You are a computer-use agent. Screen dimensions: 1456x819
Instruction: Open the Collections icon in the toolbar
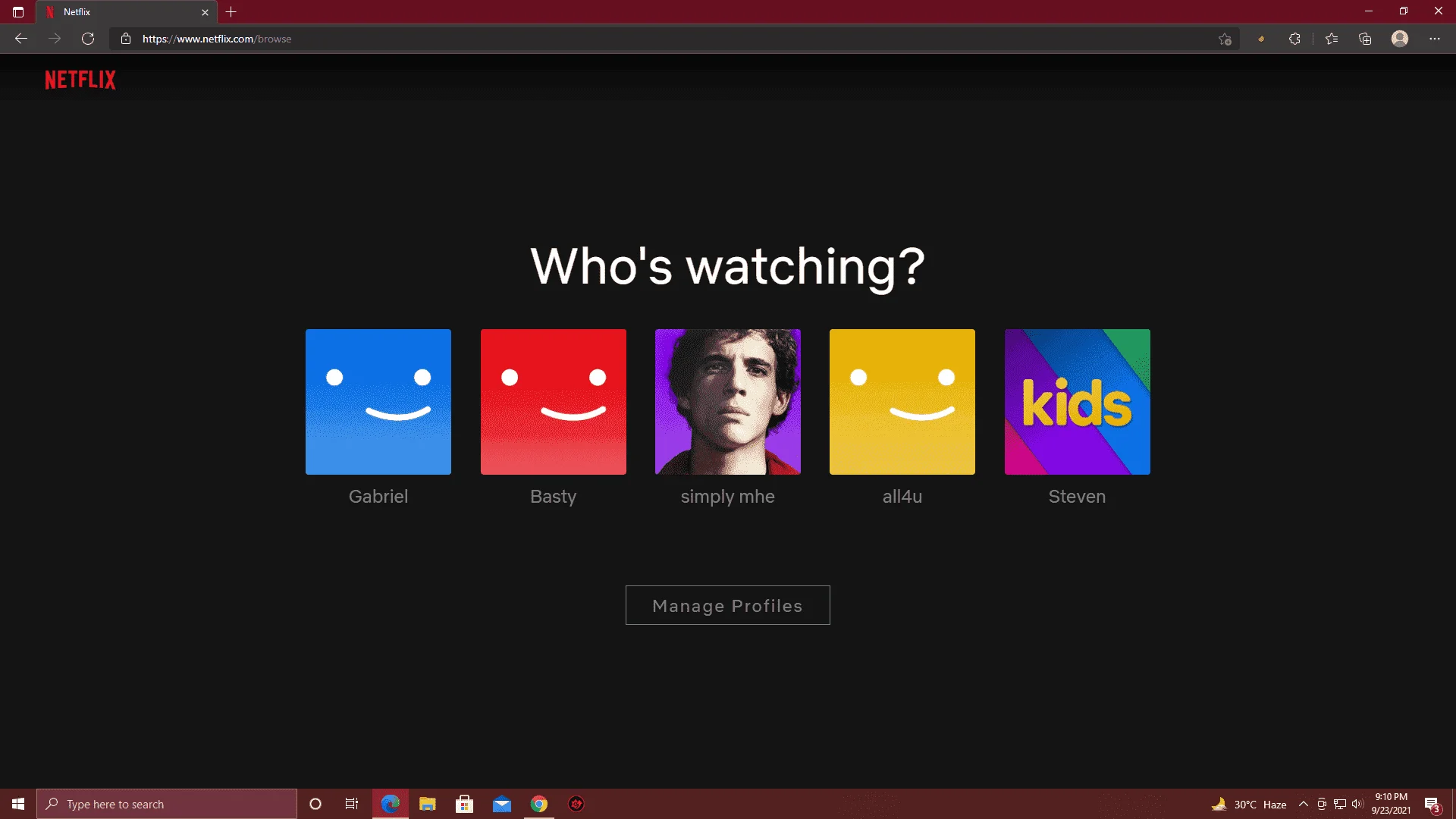1365,39
